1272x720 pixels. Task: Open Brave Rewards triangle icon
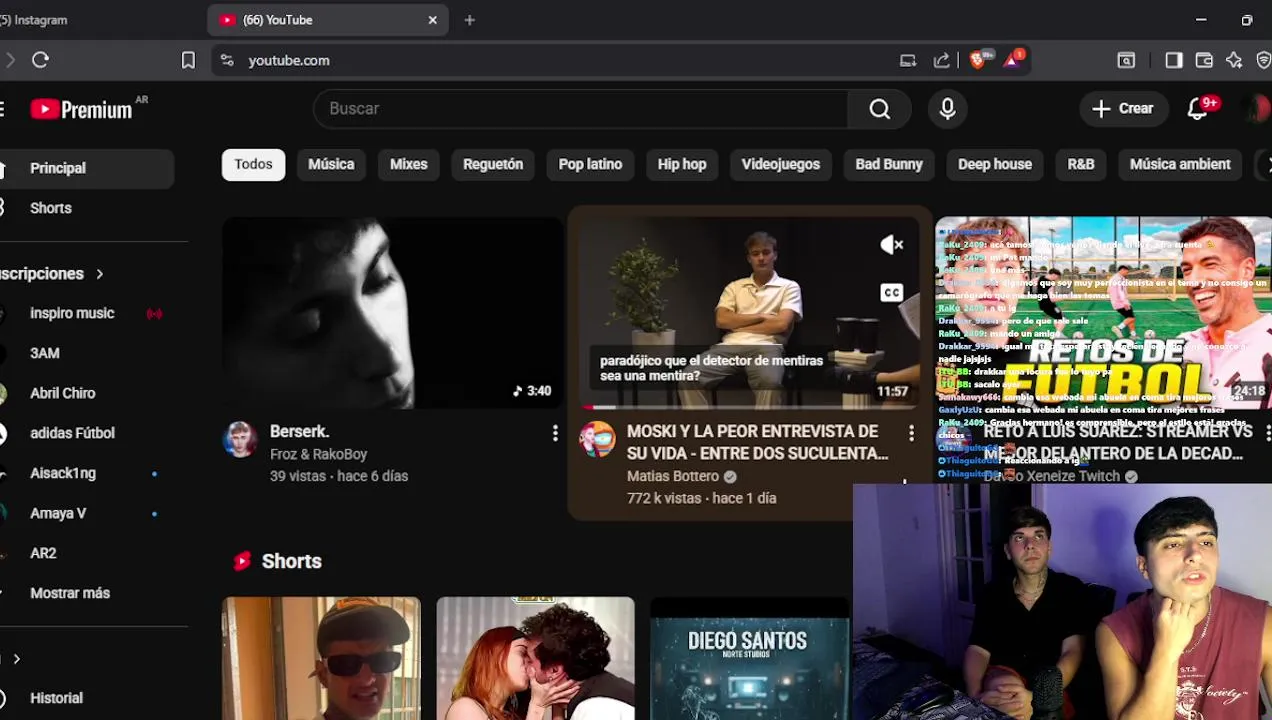pos(1013,59)
